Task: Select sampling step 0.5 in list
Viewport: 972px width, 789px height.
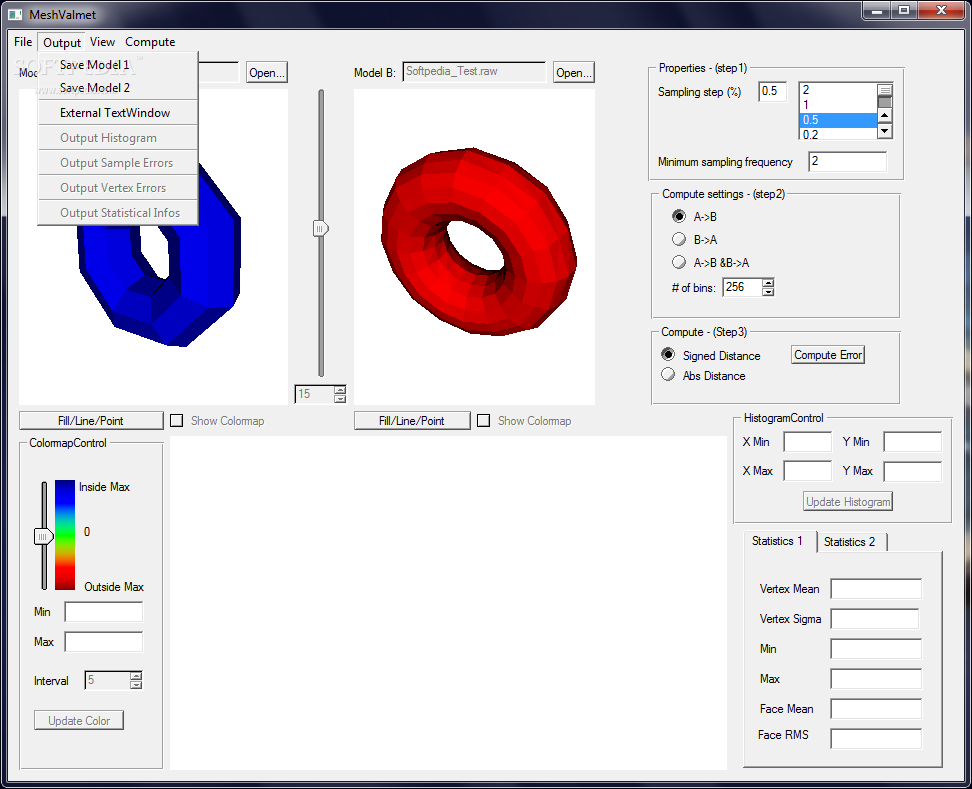Action: point(838,120)
